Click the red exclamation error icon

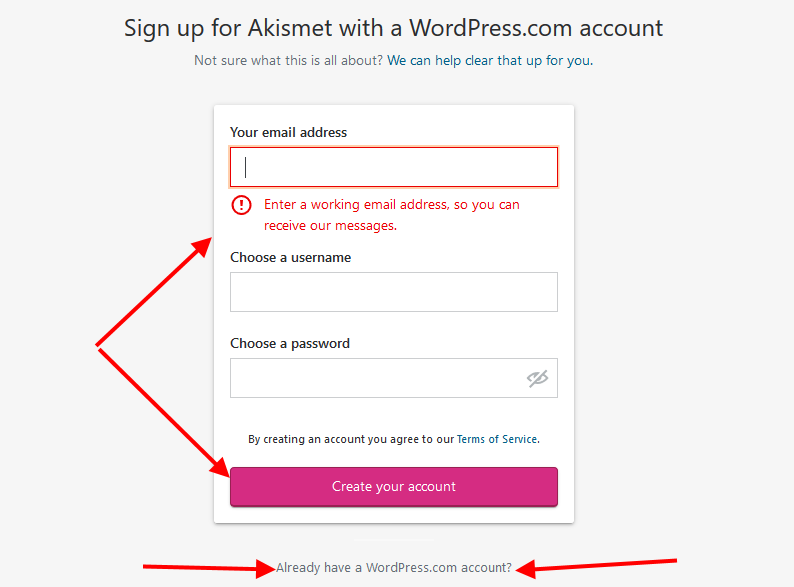(242, 205)
